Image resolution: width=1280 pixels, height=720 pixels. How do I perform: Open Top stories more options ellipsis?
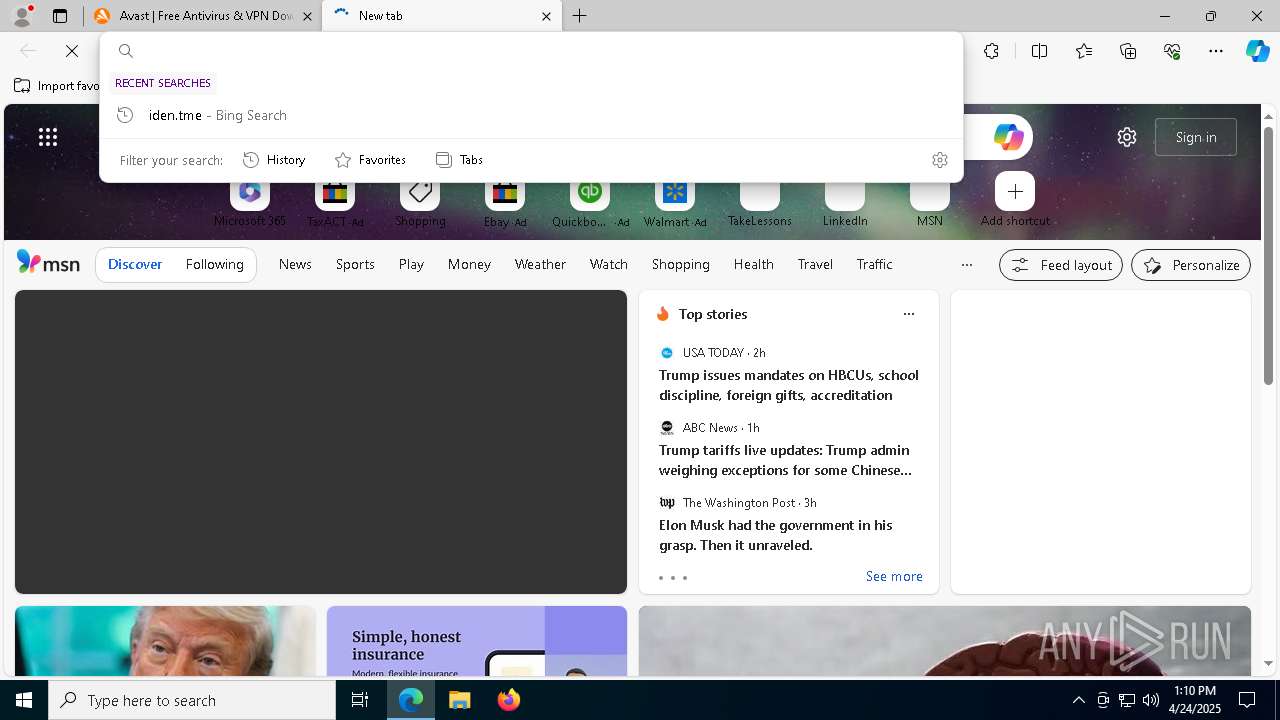[x=909, y=314]
